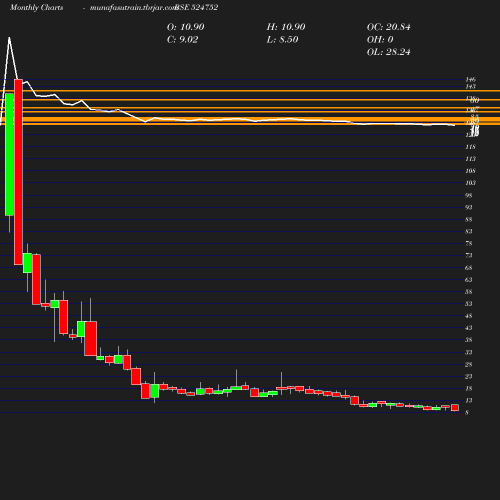Viewport: 500px width, 500px height.
Task: Click the 83 price axis label
Action: tap(469, 231)
